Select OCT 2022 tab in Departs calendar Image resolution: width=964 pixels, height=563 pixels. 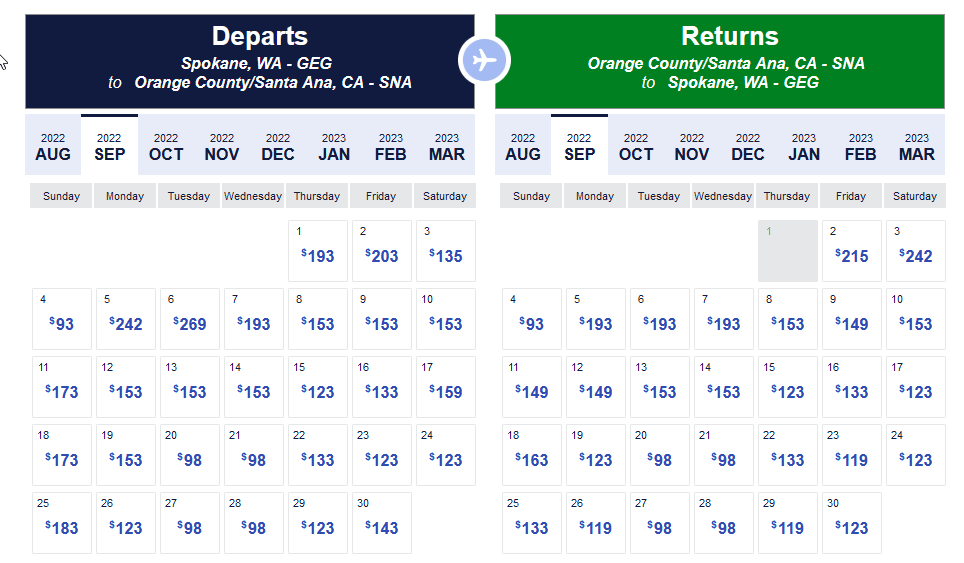[166, 146]
